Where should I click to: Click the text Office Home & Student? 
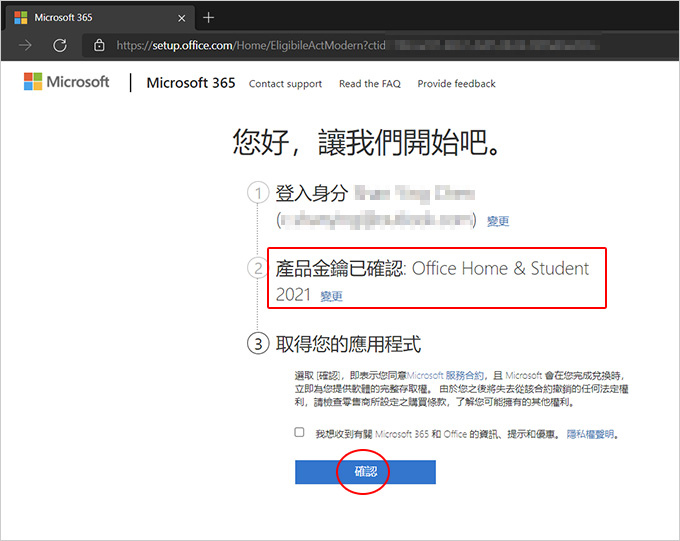coord(500,269)
